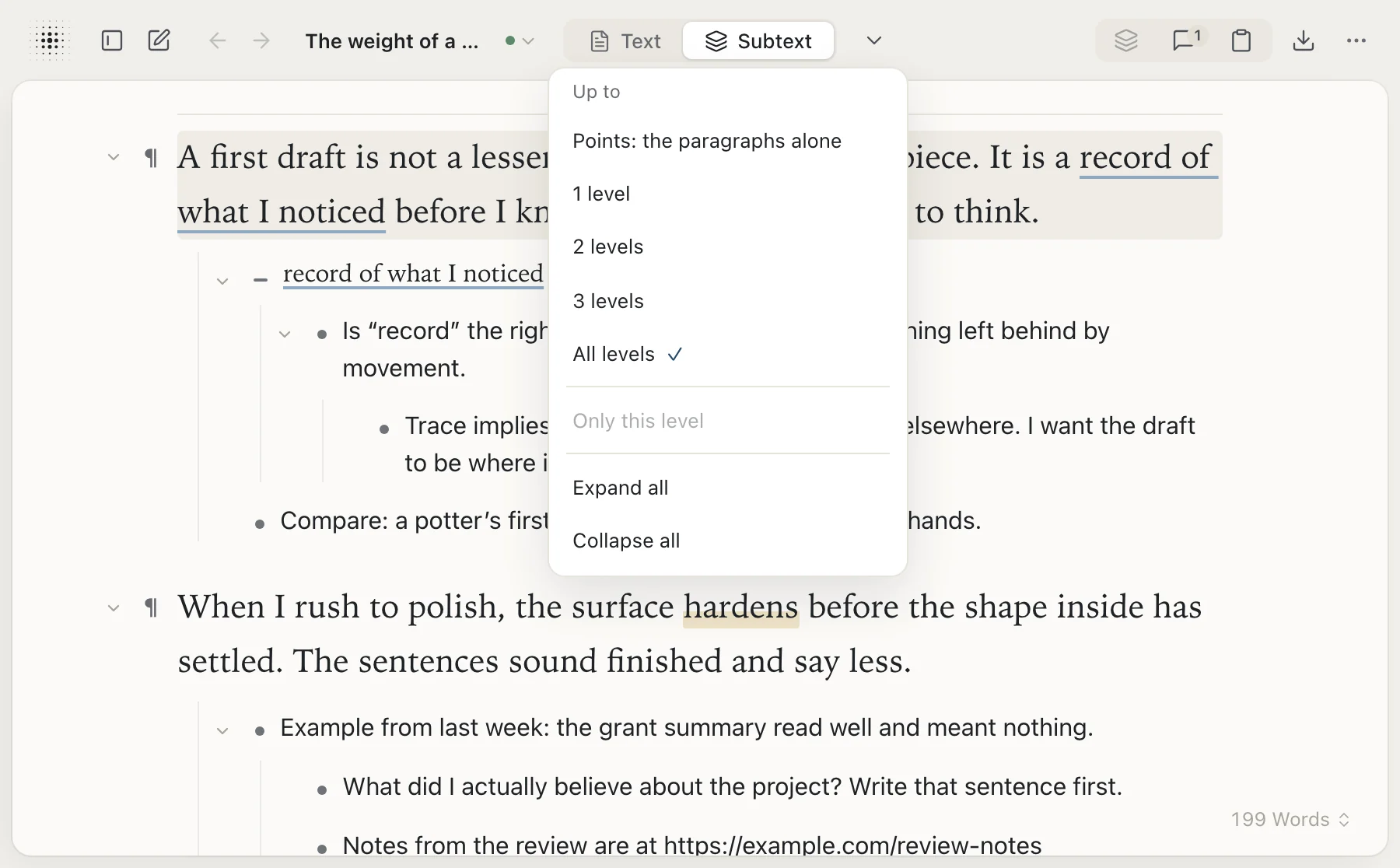Viewport: 1400px width, 868px height.
Task: Click the 'Trace implies' bullet text
Action: tap(477, 425)
